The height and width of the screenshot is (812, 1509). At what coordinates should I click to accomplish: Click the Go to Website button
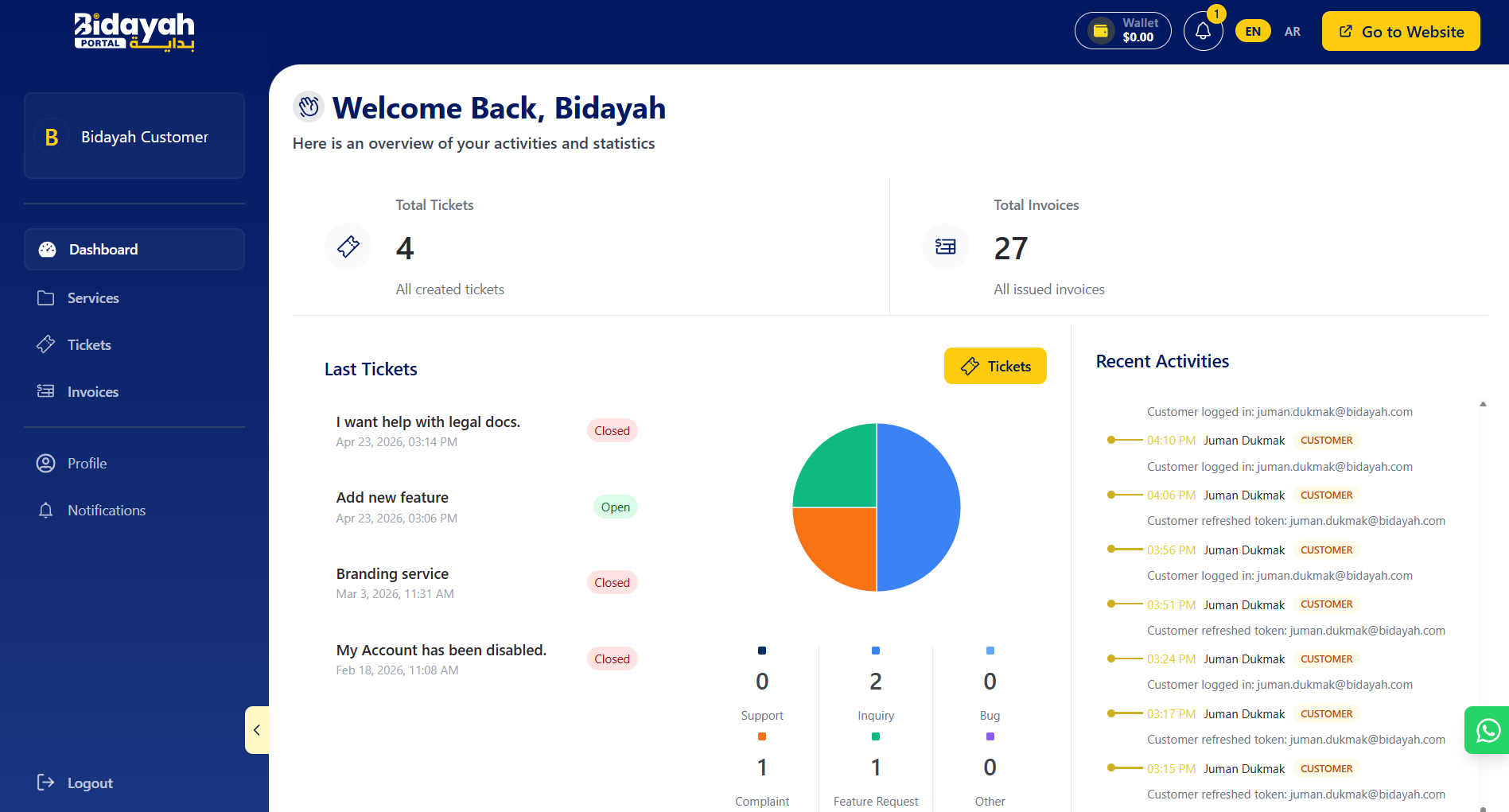[x=1400, y=31]
